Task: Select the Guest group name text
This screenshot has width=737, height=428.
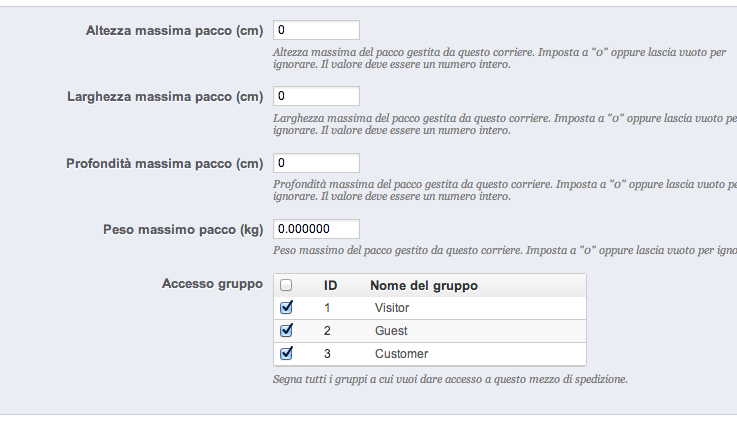Action: pos(391,331)
